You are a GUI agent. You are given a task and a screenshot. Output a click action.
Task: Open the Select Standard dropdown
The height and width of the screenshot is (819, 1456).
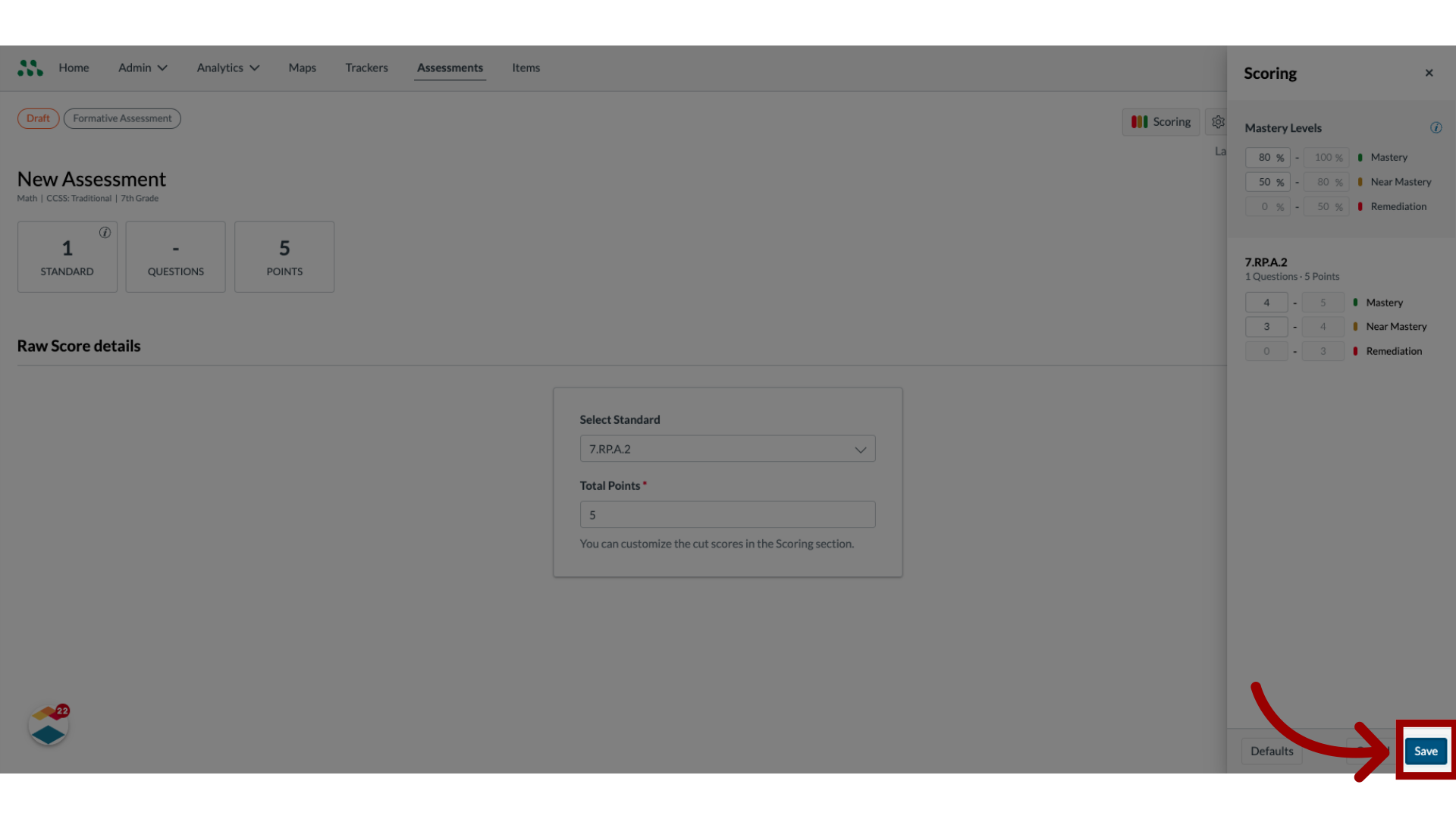(x=728, y=448)
